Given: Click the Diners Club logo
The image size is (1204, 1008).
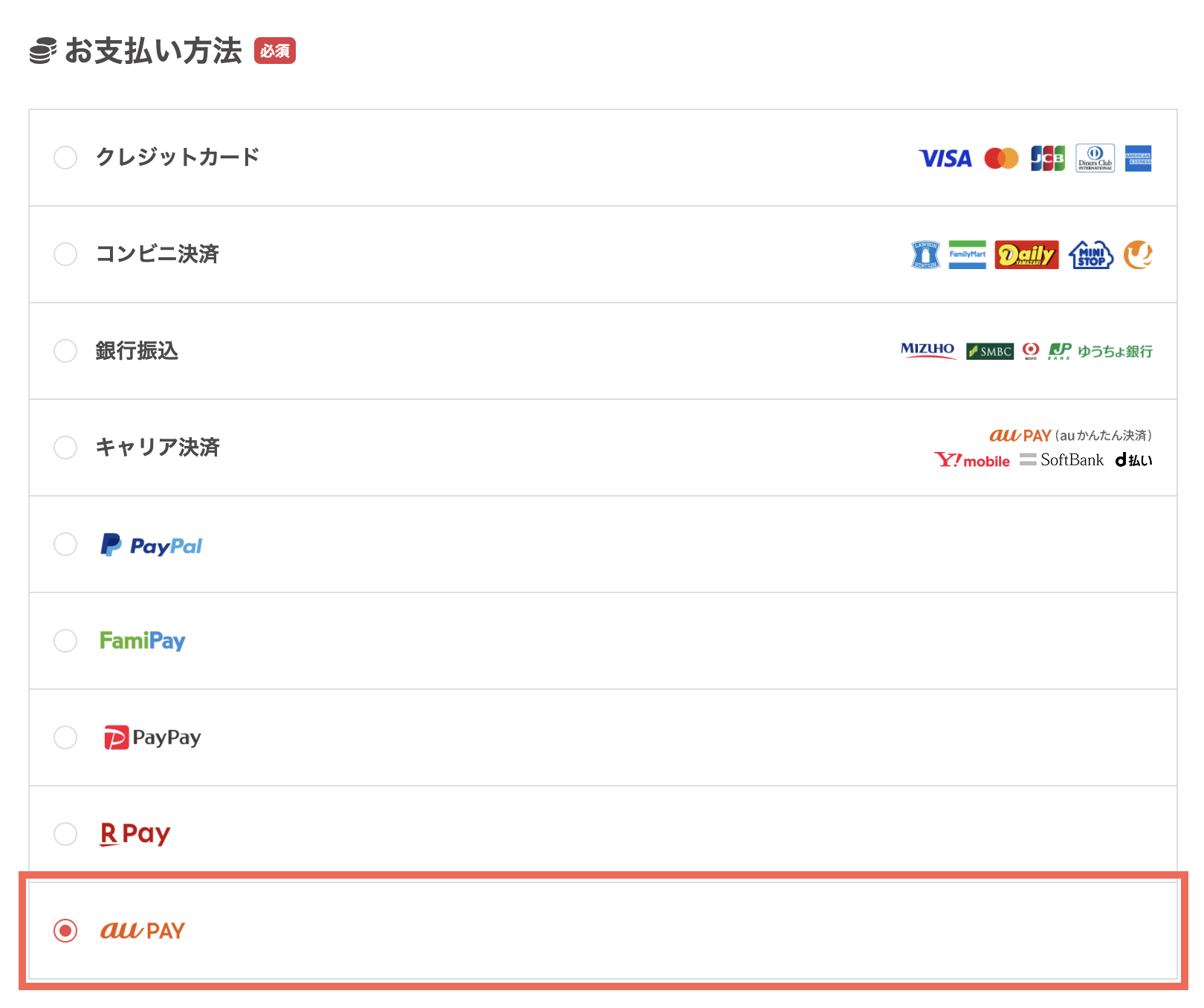Looking at the screenshot, I should (x=1095, y=158).
